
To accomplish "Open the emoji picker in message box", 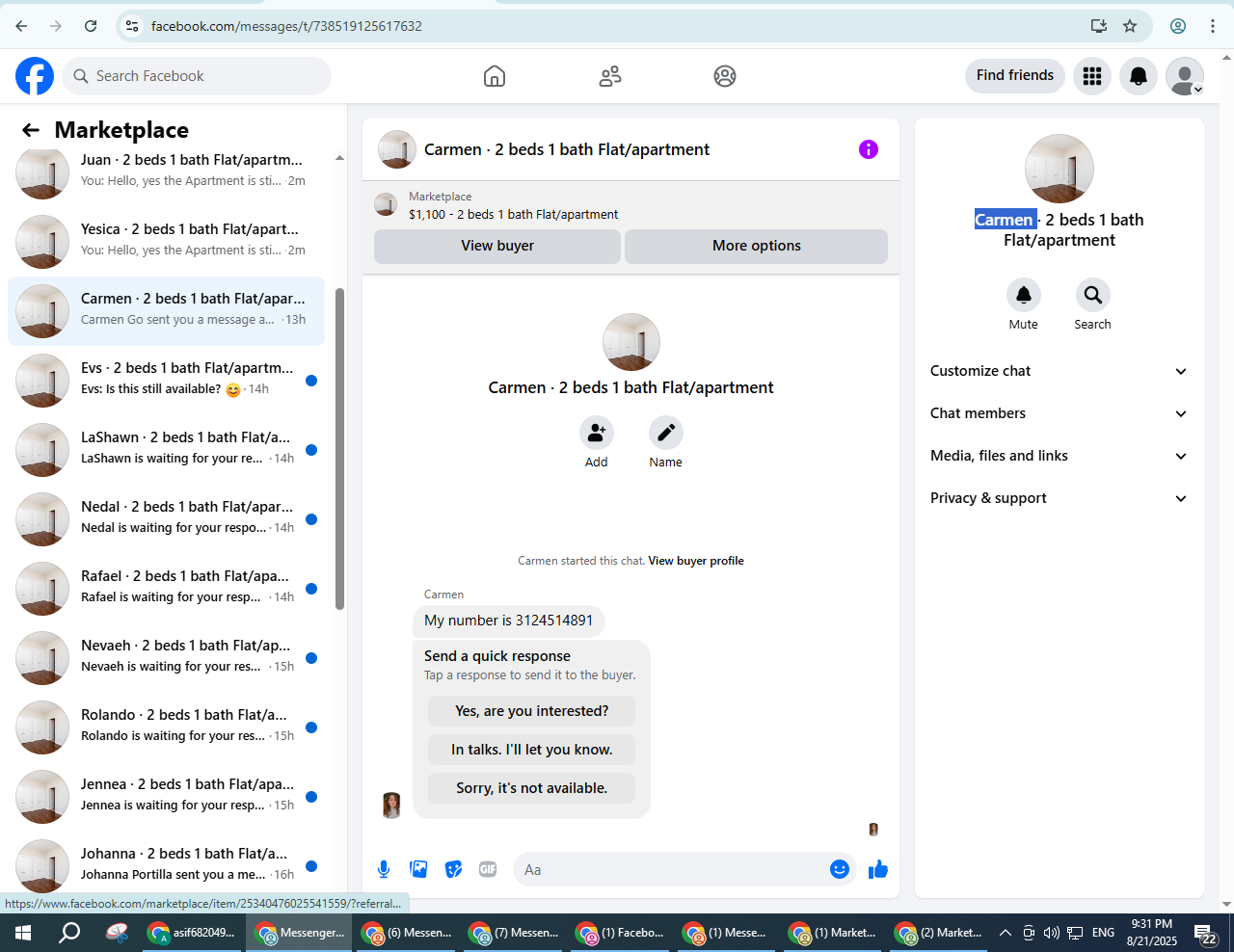I will pyautogui.click(x=840, y=869).
